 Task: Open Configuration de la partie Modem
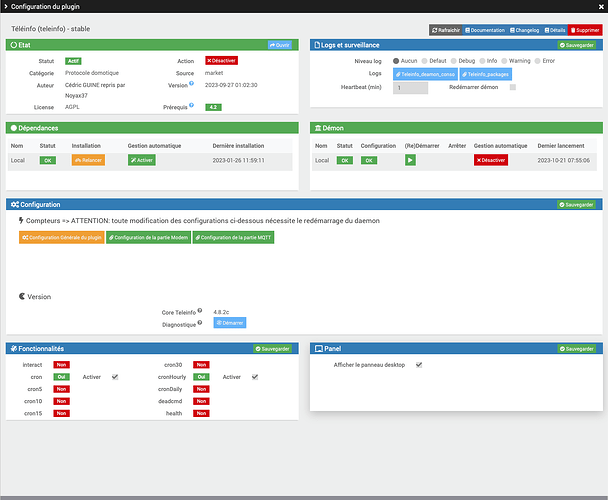point(149,238)
